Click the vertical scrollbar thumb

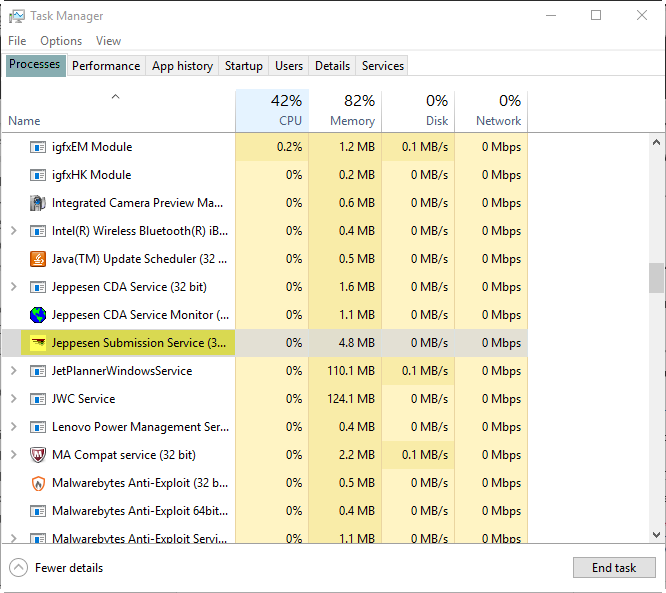656,278
